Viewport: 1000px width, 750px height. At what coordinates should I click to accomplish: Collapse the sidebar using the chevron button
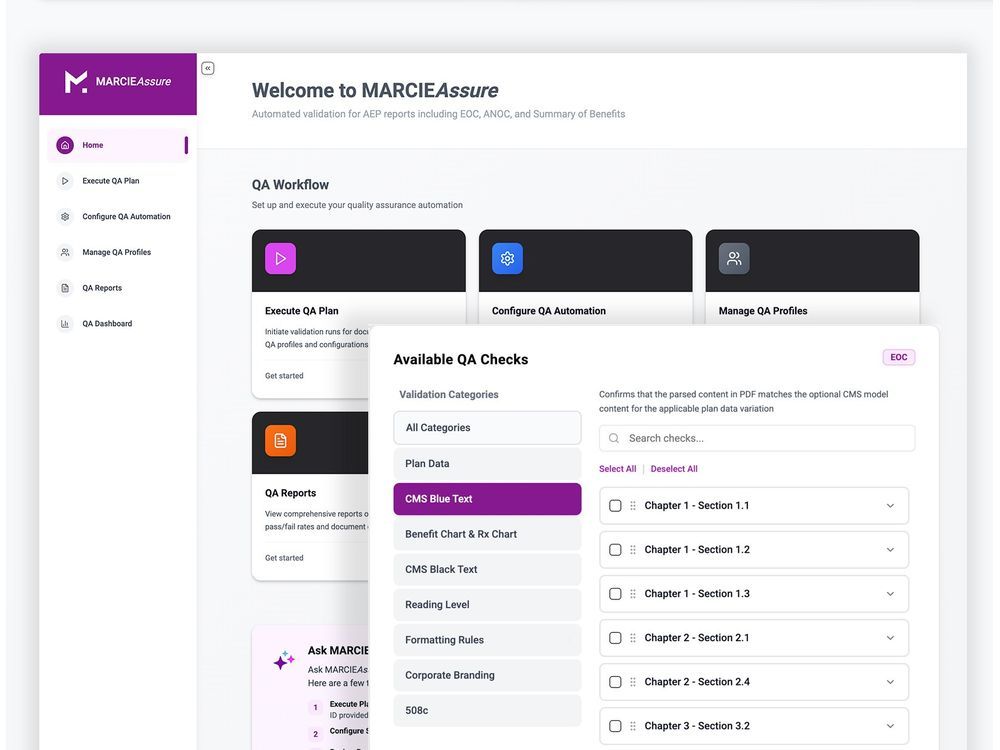coord(206,66)
